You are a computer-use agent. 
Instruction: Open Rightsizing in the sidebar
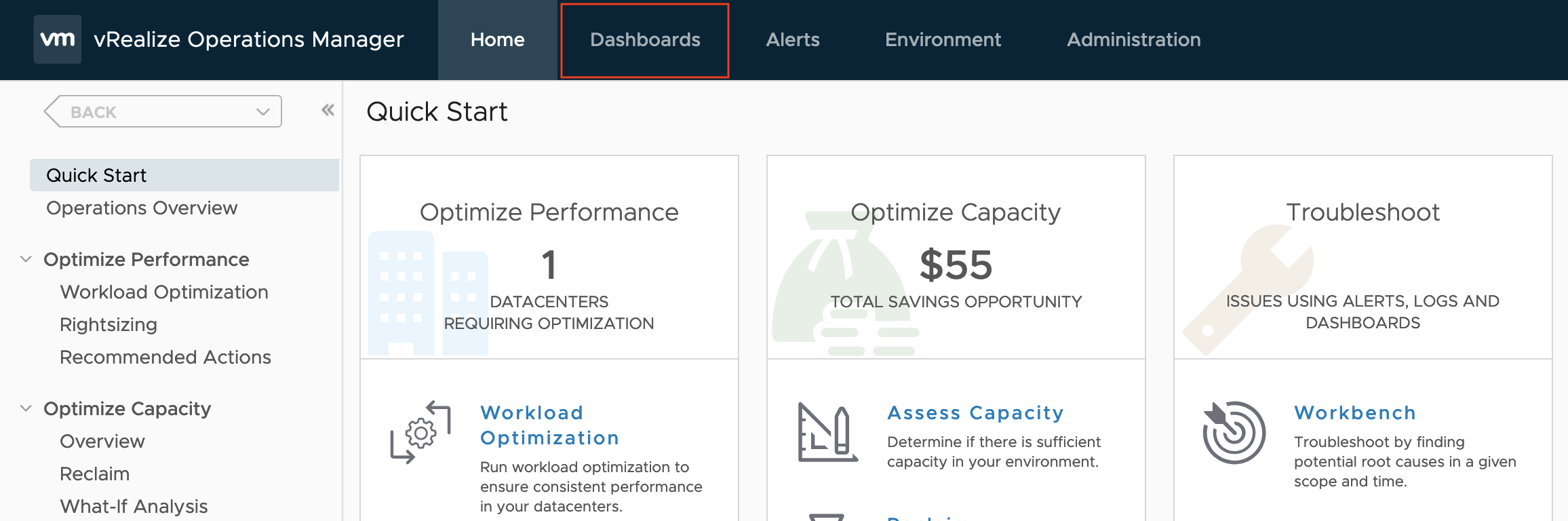[x=109, y=324]
